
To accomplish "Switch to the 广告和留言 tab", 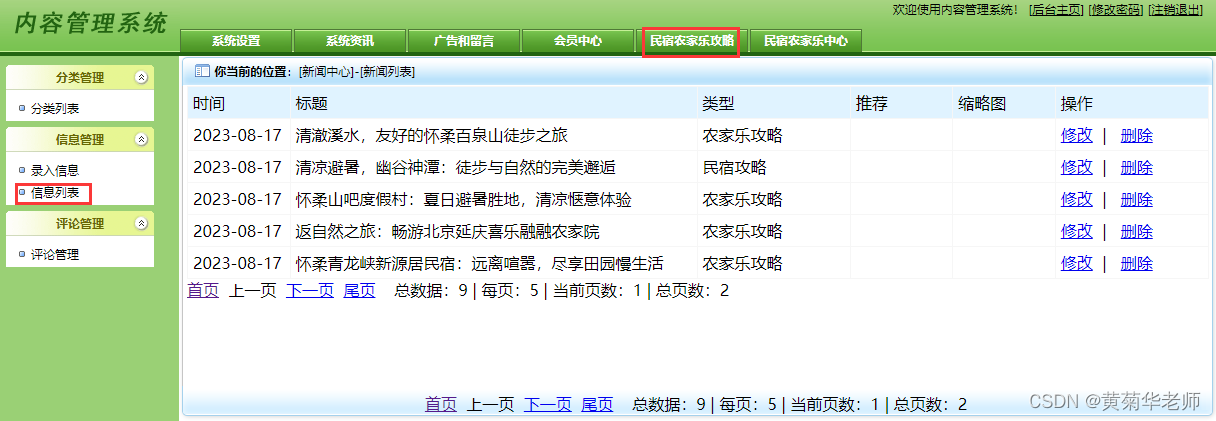I will (464, 41).
